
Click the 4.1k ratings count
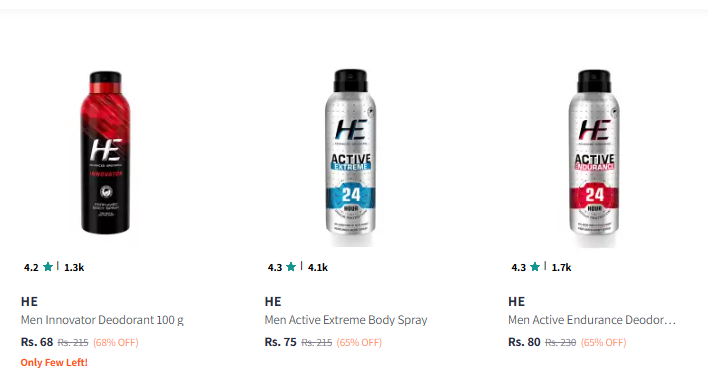318,268
